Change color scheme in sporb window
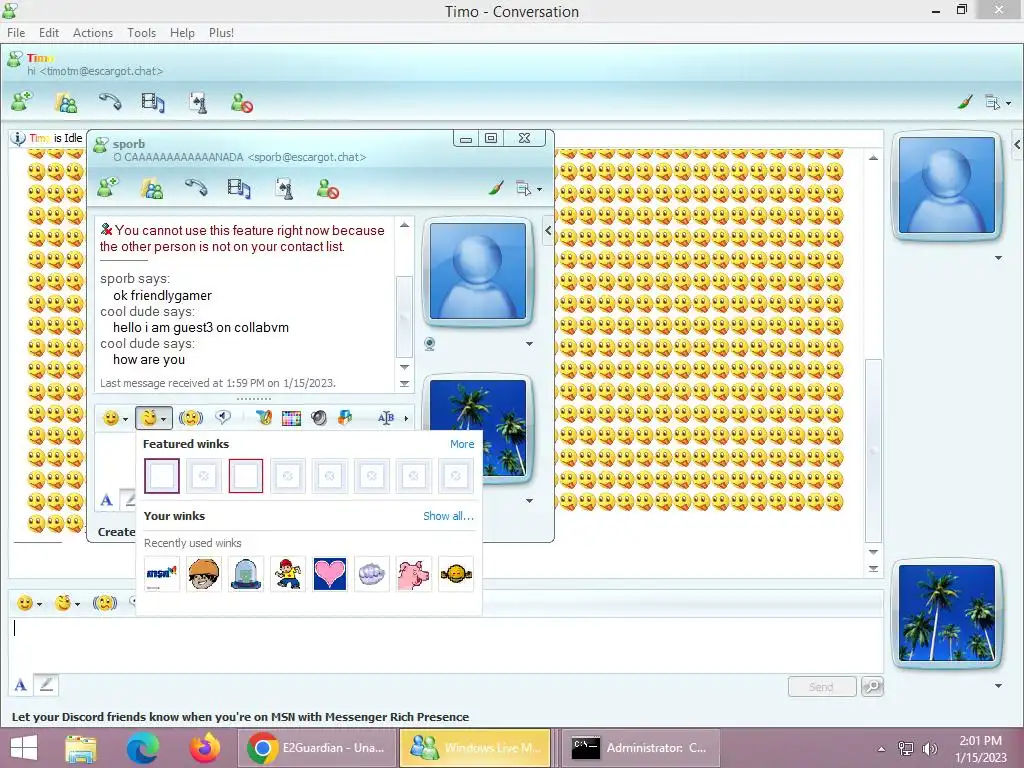Viewport: 1024px width, 768px height. (496, 188)
